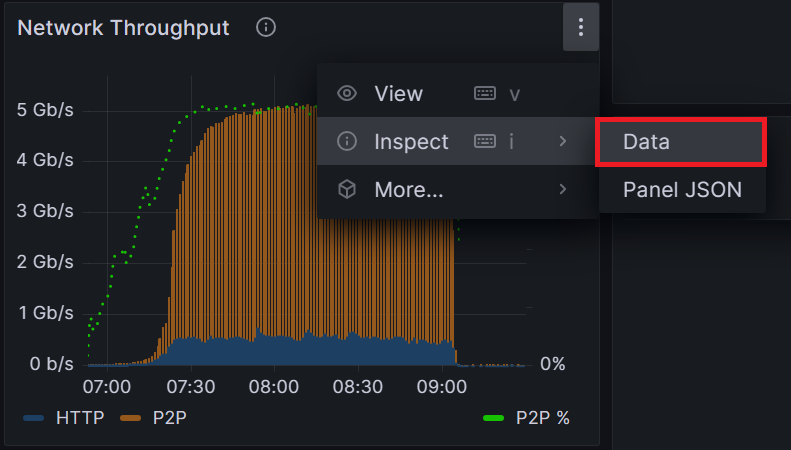
Task: Click the keyboard shortcut icon in Inspect row
Action: tap(485, 142)
